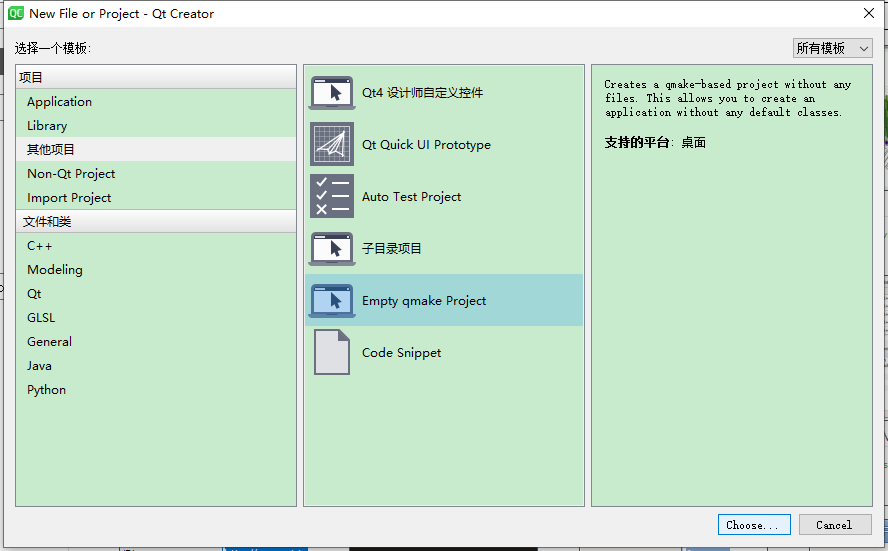The image size is (888, 551).
Task: Select the Application project category
Action: pos(156,101)
